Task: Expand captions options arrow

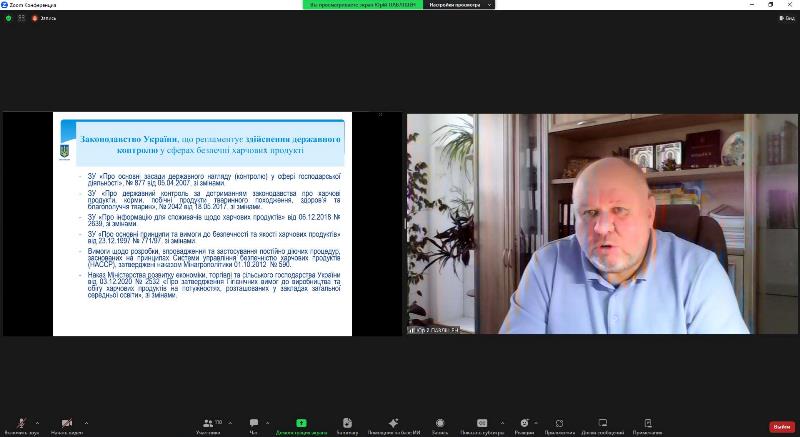Action: [x=502, y=423]
